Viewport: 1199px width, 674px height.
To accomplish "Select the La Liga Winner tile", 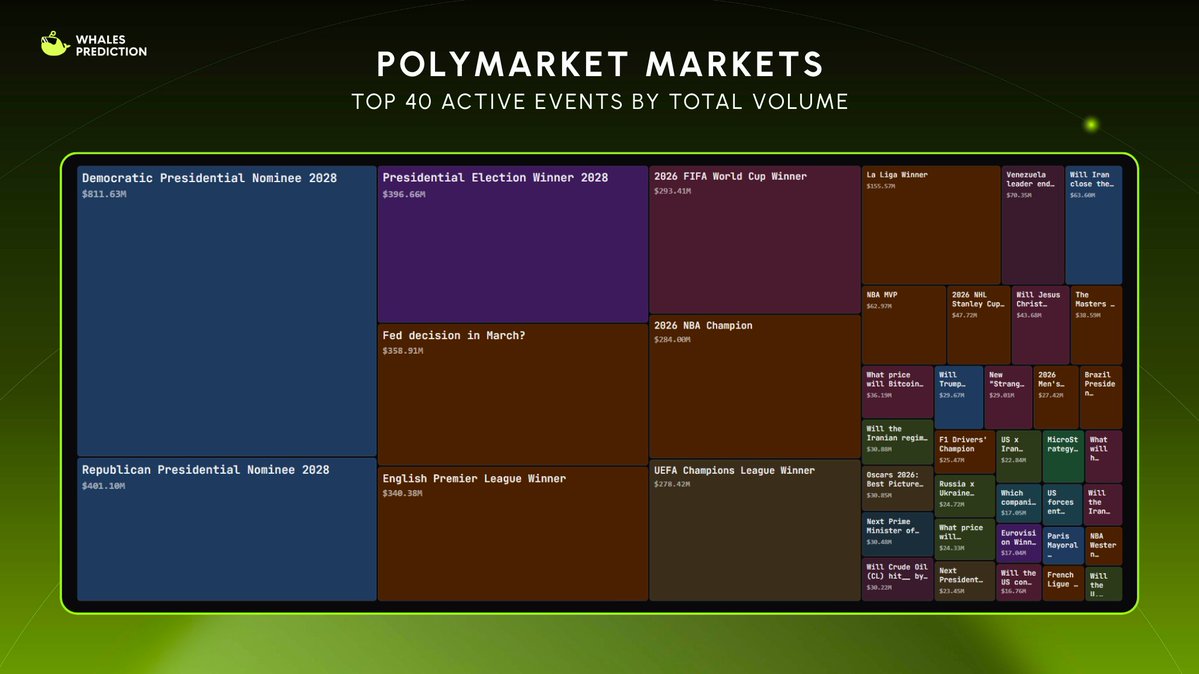I will [931, 225].
